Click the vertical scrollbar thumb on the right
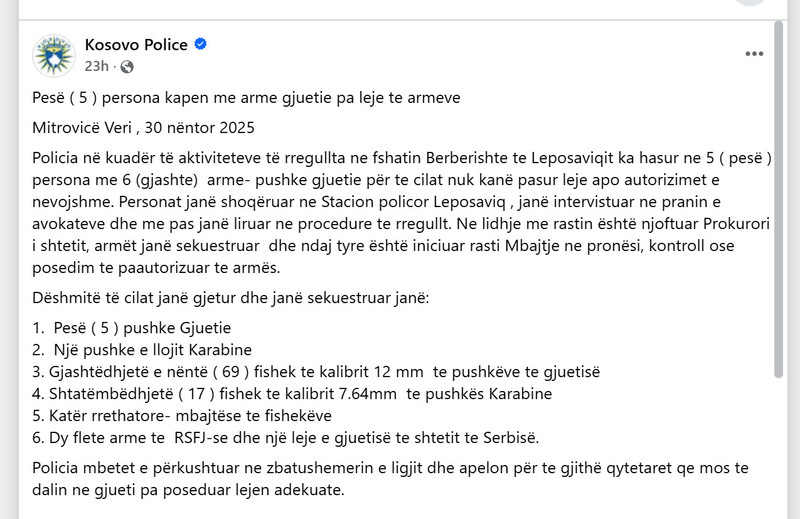The image size is (800, 519). tap(778, 199)
